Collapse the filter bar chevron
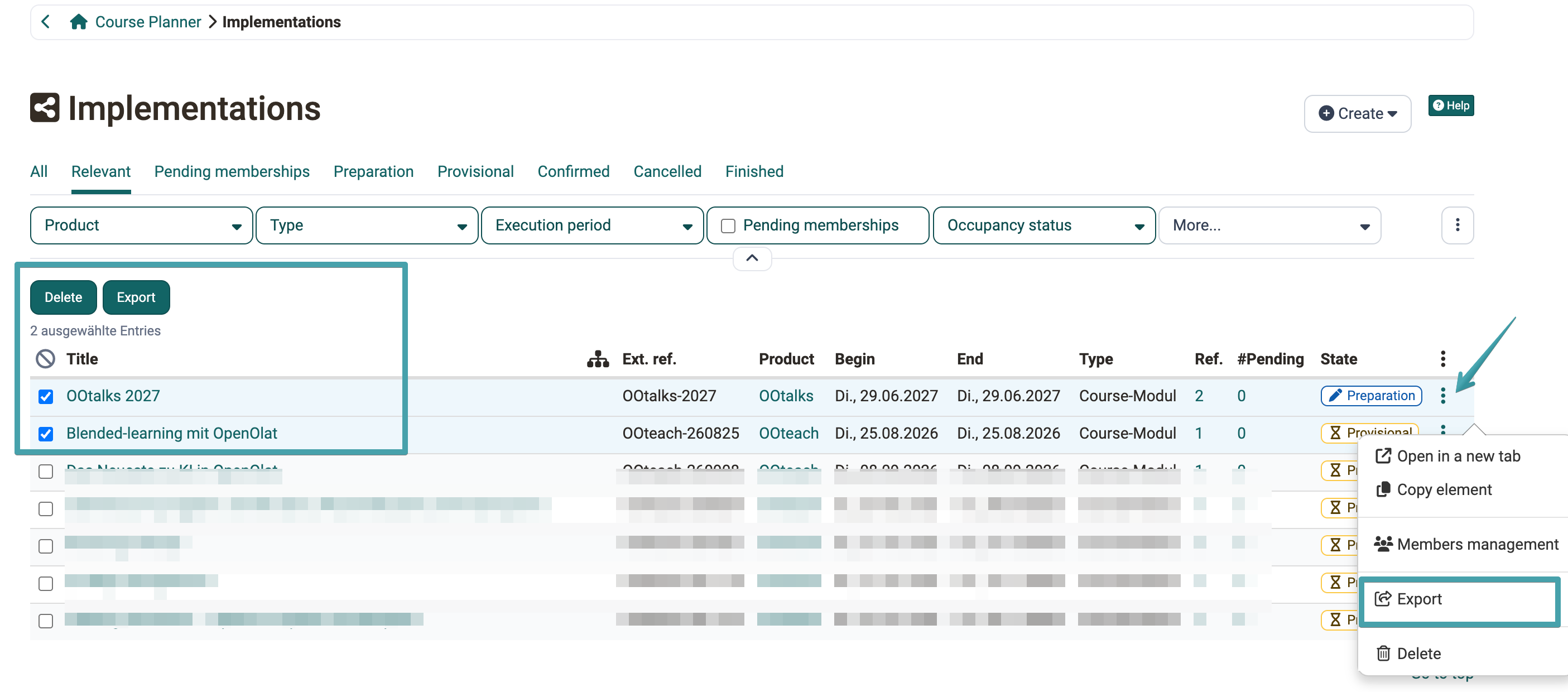This screenshot has height=692, width=1568. point(752,258)
